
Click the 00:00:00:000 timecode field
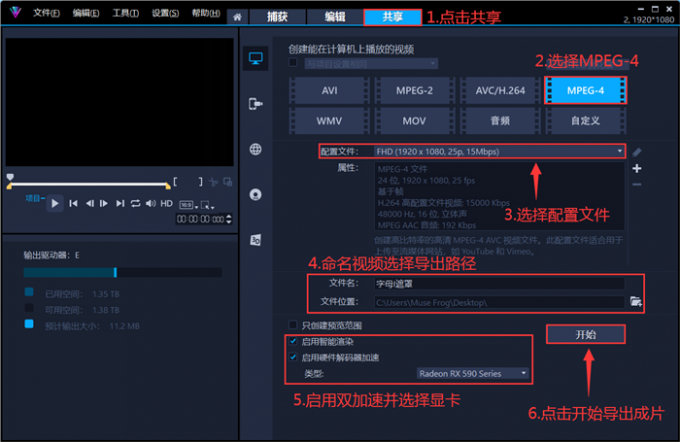200,219
